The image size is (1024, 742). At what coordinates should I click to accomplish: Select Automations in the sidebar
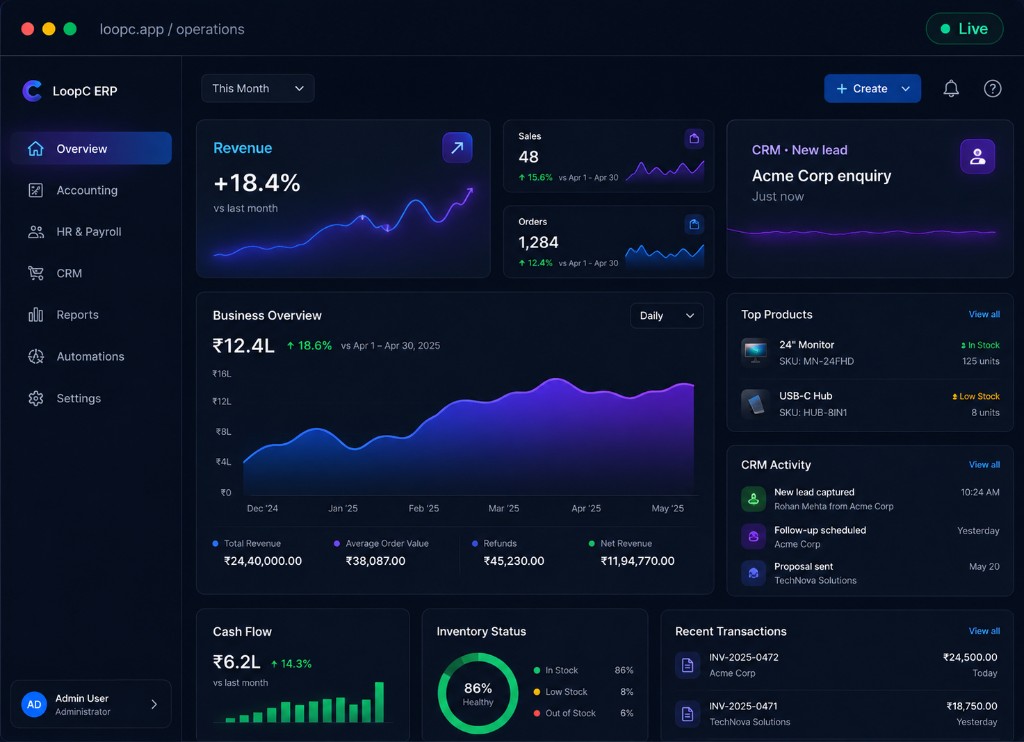[x=91, y=357]
